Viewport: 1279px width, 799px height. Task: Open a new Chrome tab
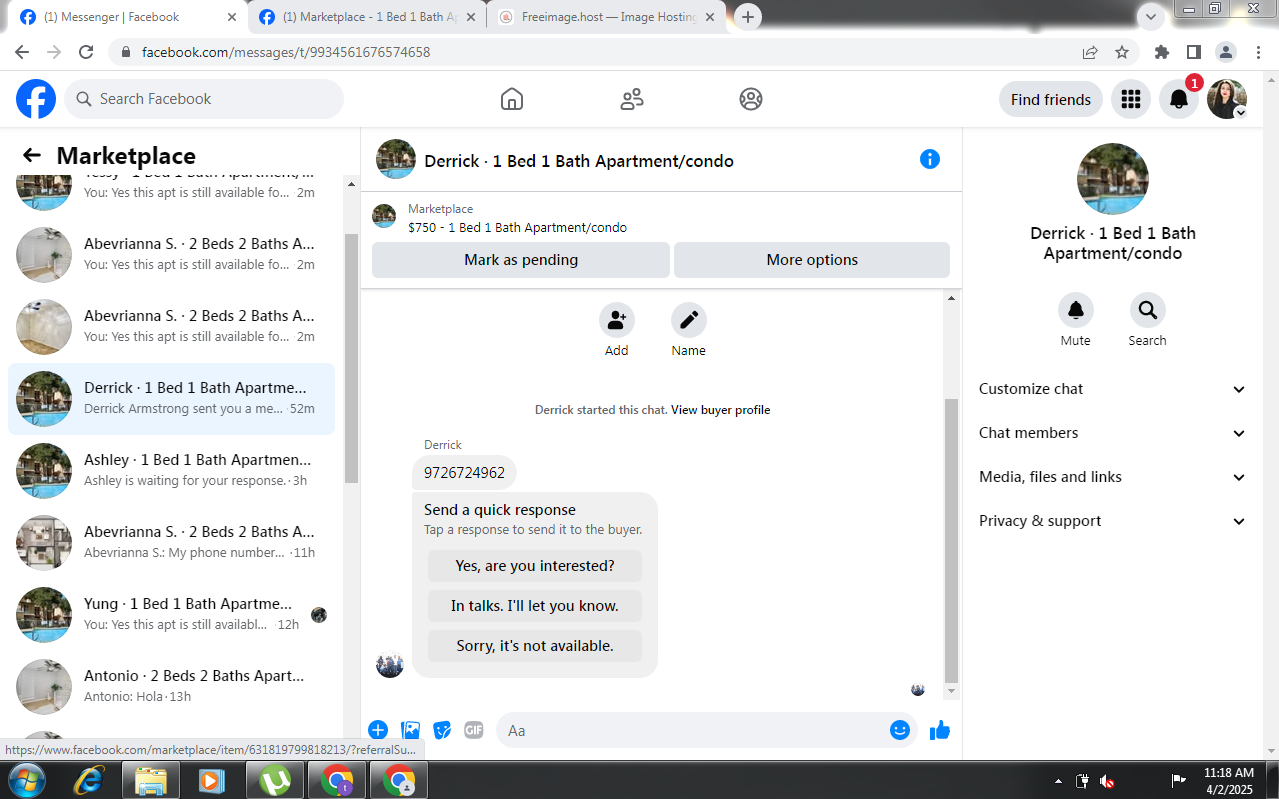click(x=748, y=17)
